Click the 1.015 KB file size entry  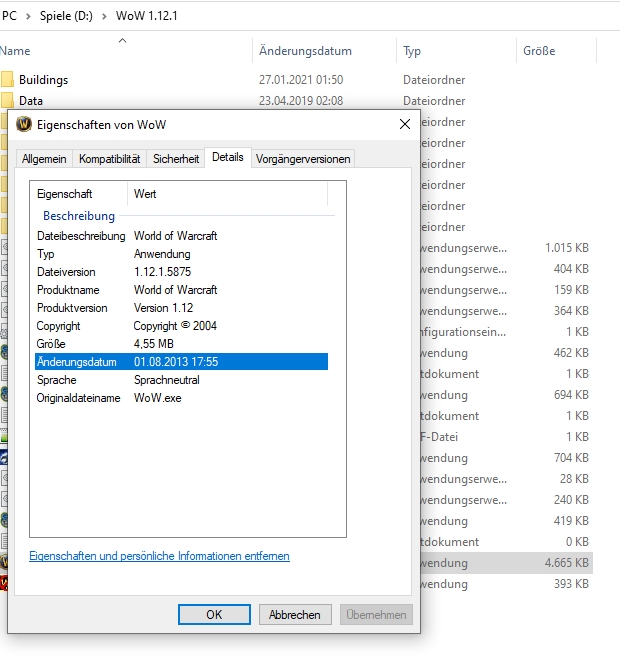[567, 248]
